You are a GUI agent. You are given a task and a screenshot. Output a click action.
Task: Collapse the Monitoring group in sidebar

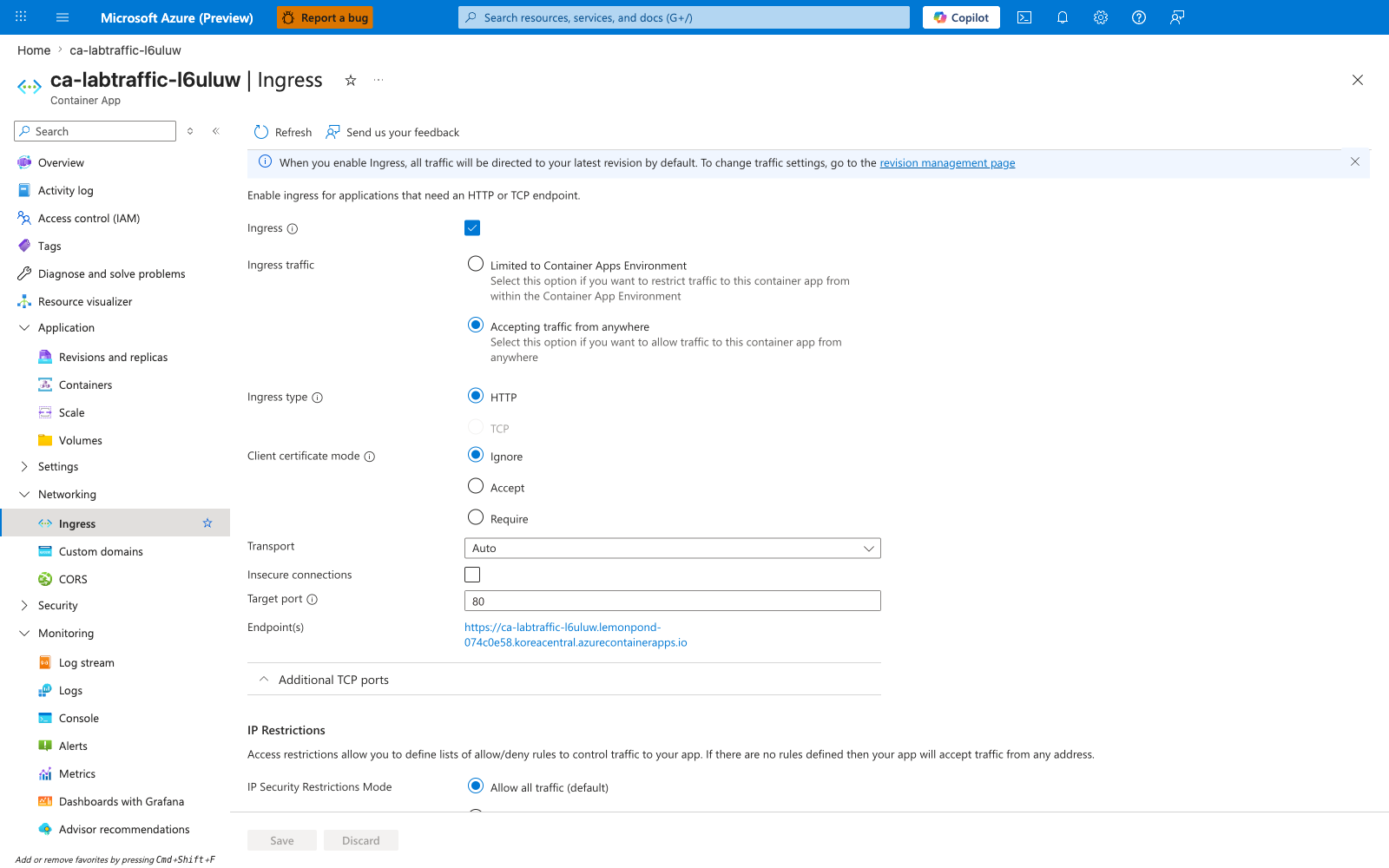tap(24, 633)
